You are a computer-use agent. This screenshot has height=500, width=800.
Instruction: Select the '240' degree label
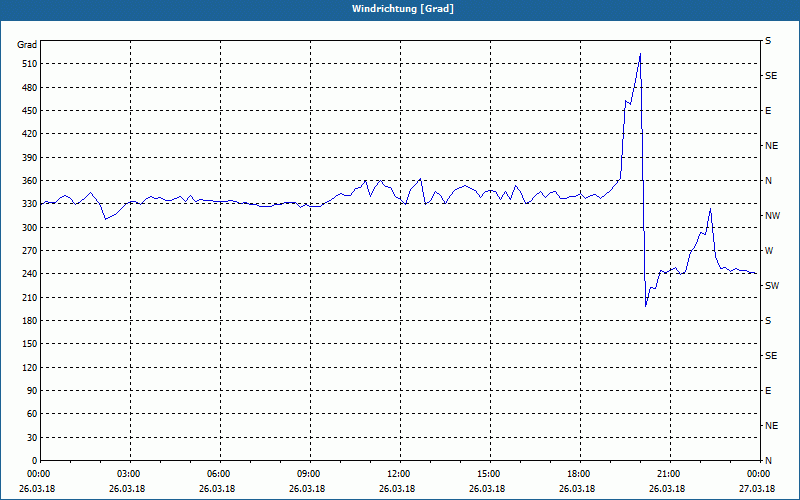(29, 273)
